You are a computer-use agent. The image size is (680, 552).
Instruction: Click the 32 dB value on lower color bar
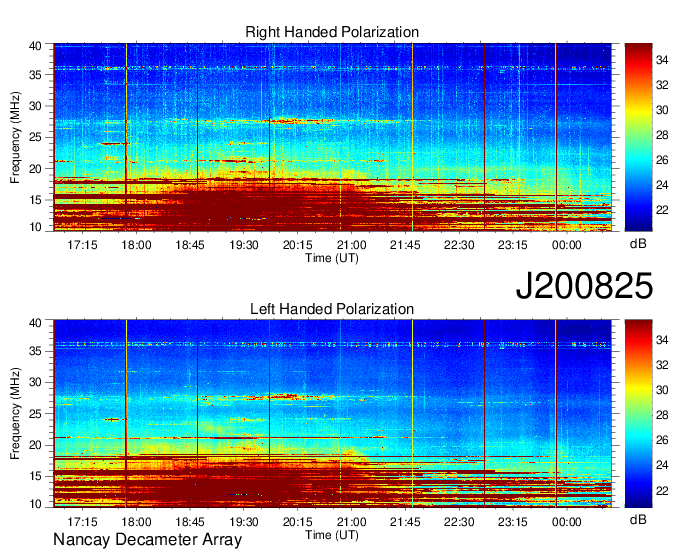(662, 366)
